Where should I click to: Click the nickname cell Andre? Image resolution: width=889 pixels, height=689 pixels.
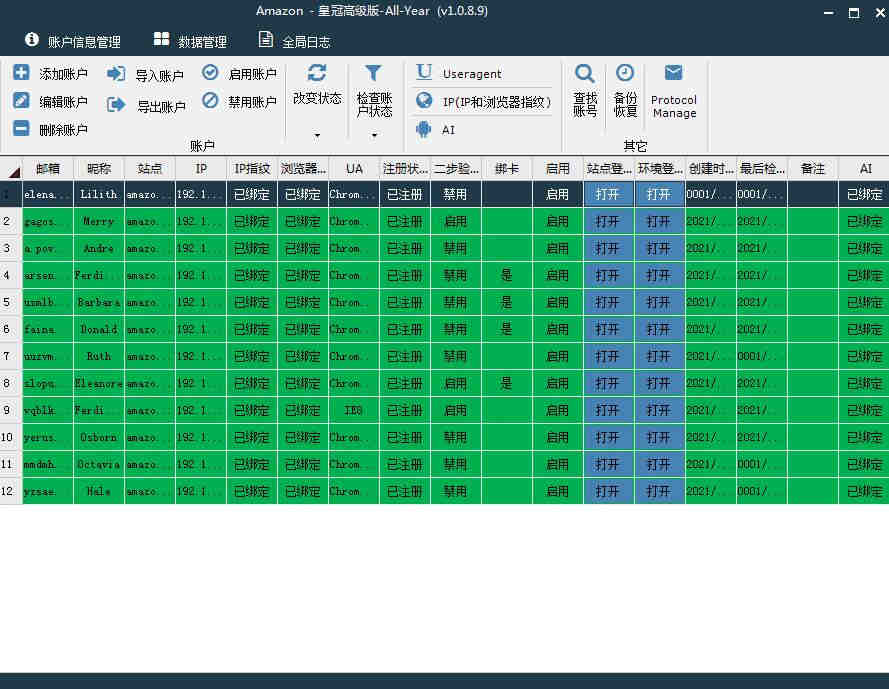(x=99, y=248)
